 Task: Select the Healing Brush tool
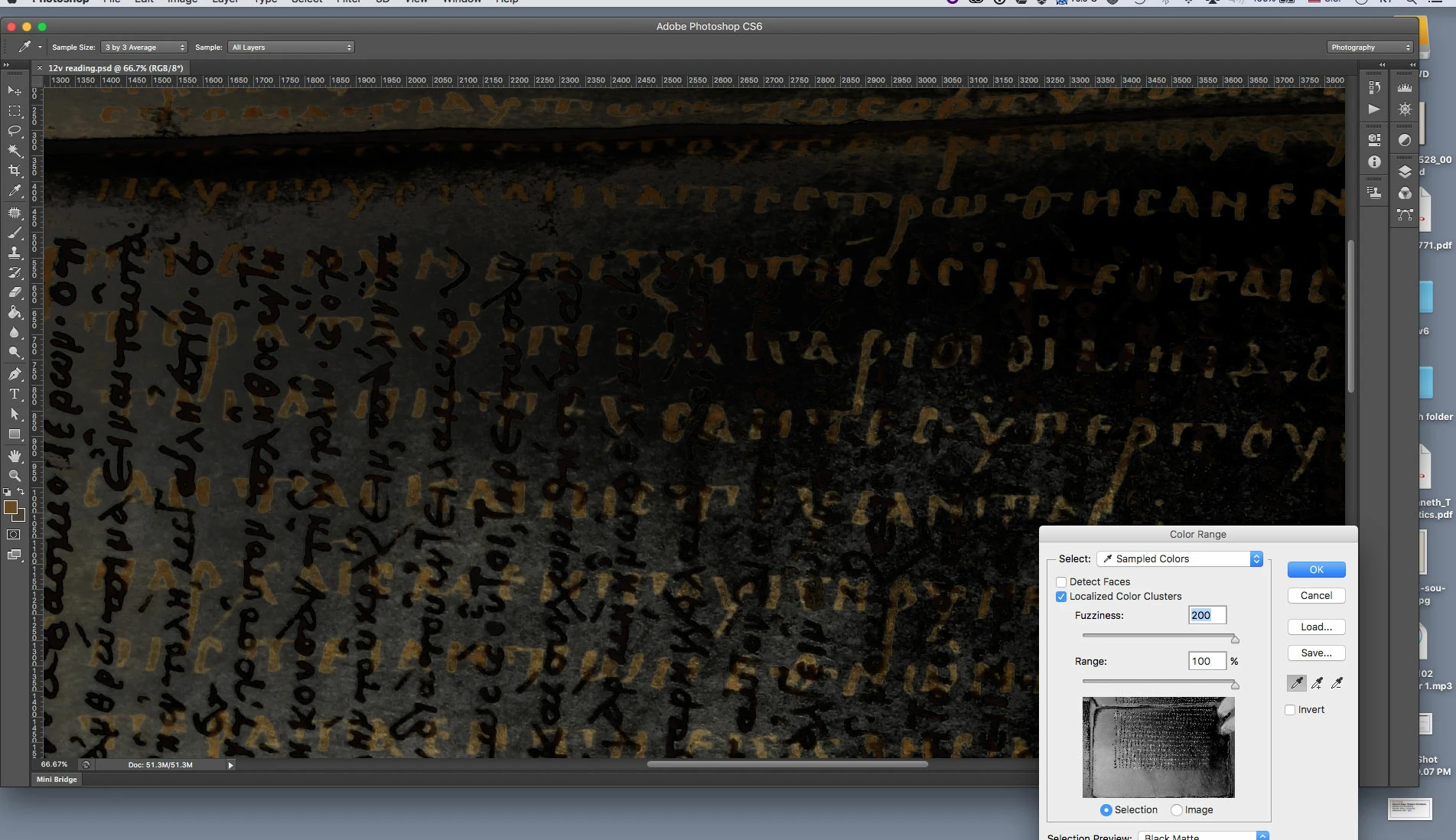(x=14, y=213)
